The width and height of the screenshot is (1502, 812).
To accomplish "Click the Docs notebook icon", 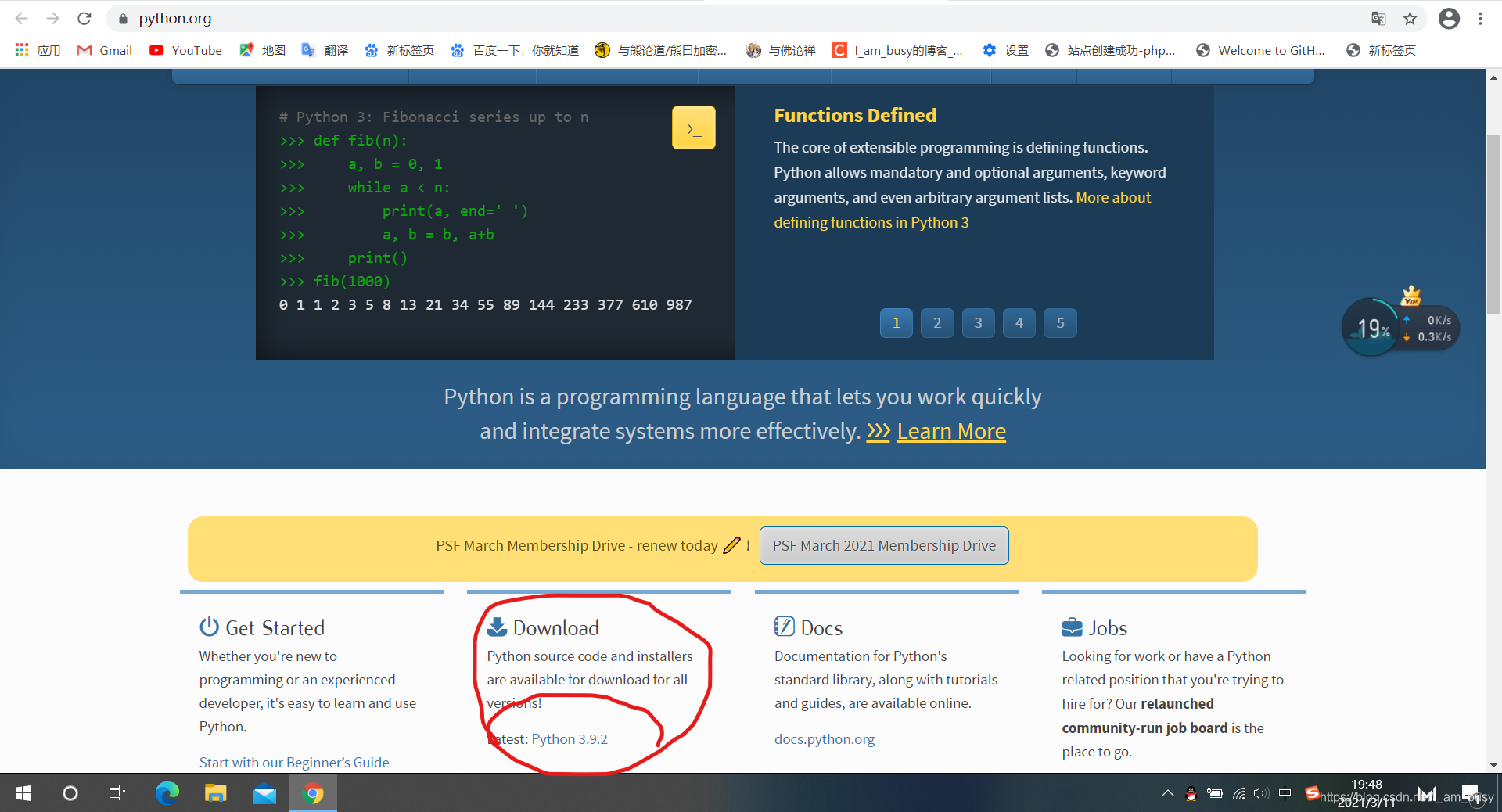I will coord(784,627).
